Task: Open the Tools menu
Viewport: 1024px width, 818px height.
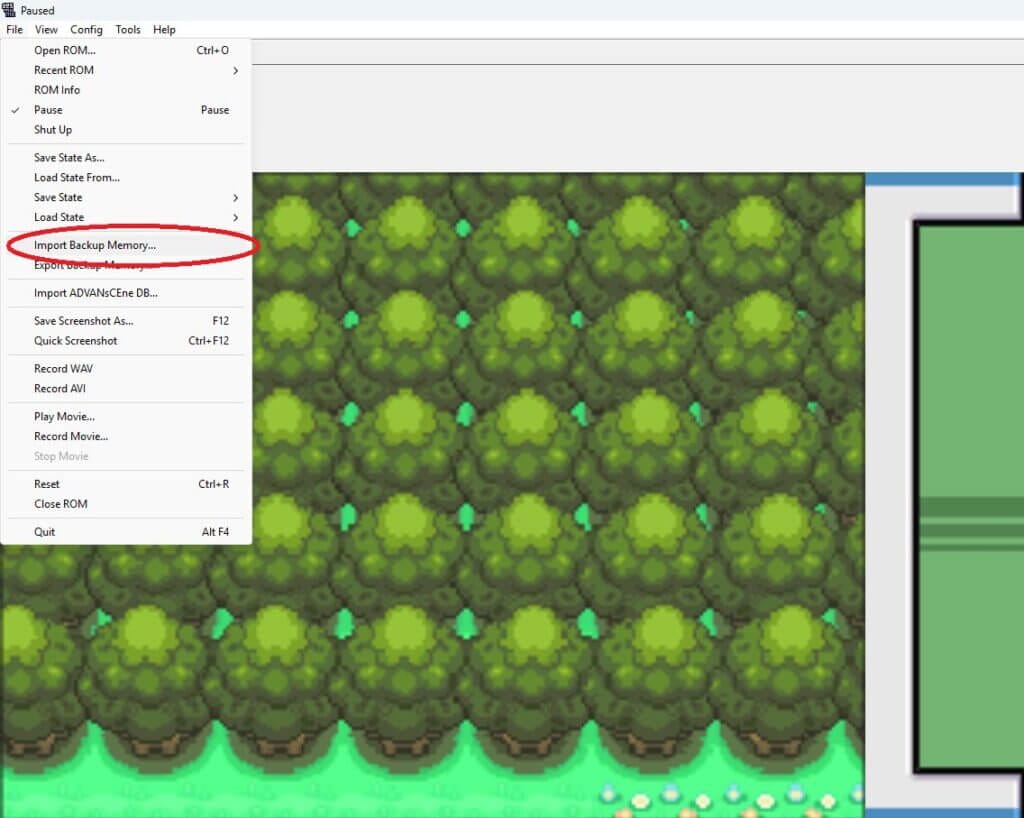Action: coord(127,29)
